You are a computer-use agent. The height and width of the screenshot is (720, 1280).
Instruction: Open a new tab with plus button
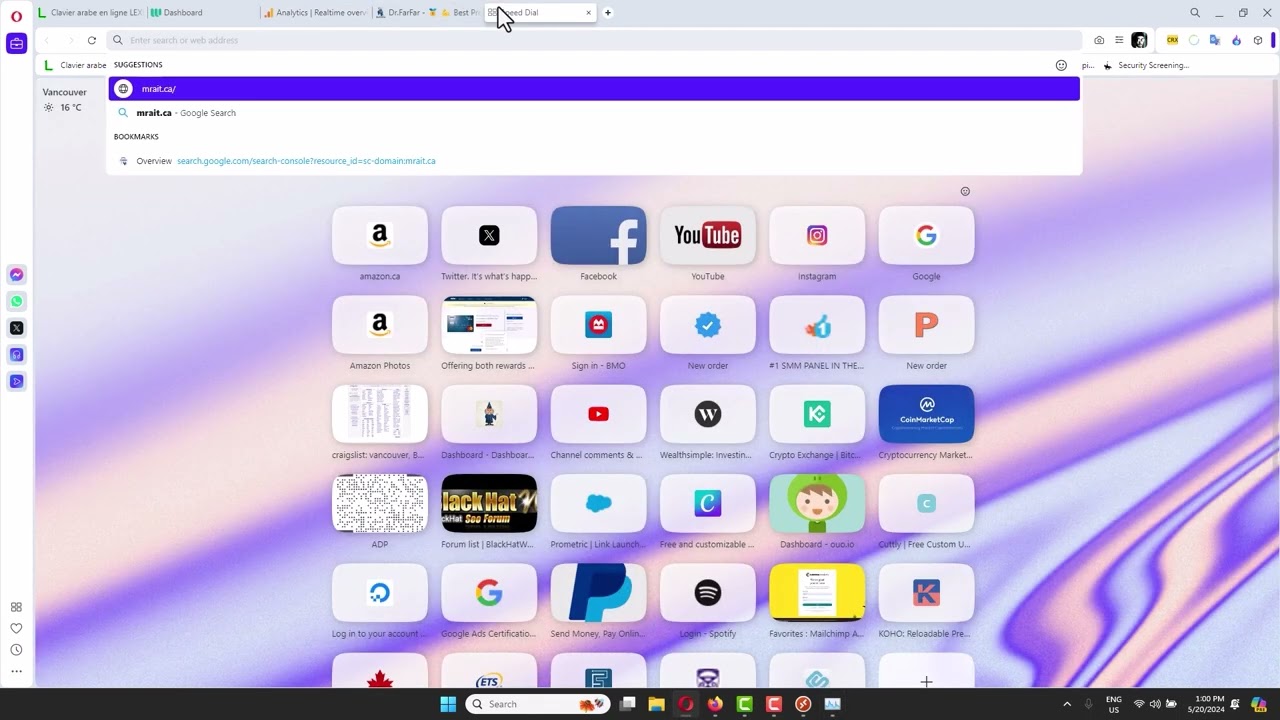click(x=607, y=13)
